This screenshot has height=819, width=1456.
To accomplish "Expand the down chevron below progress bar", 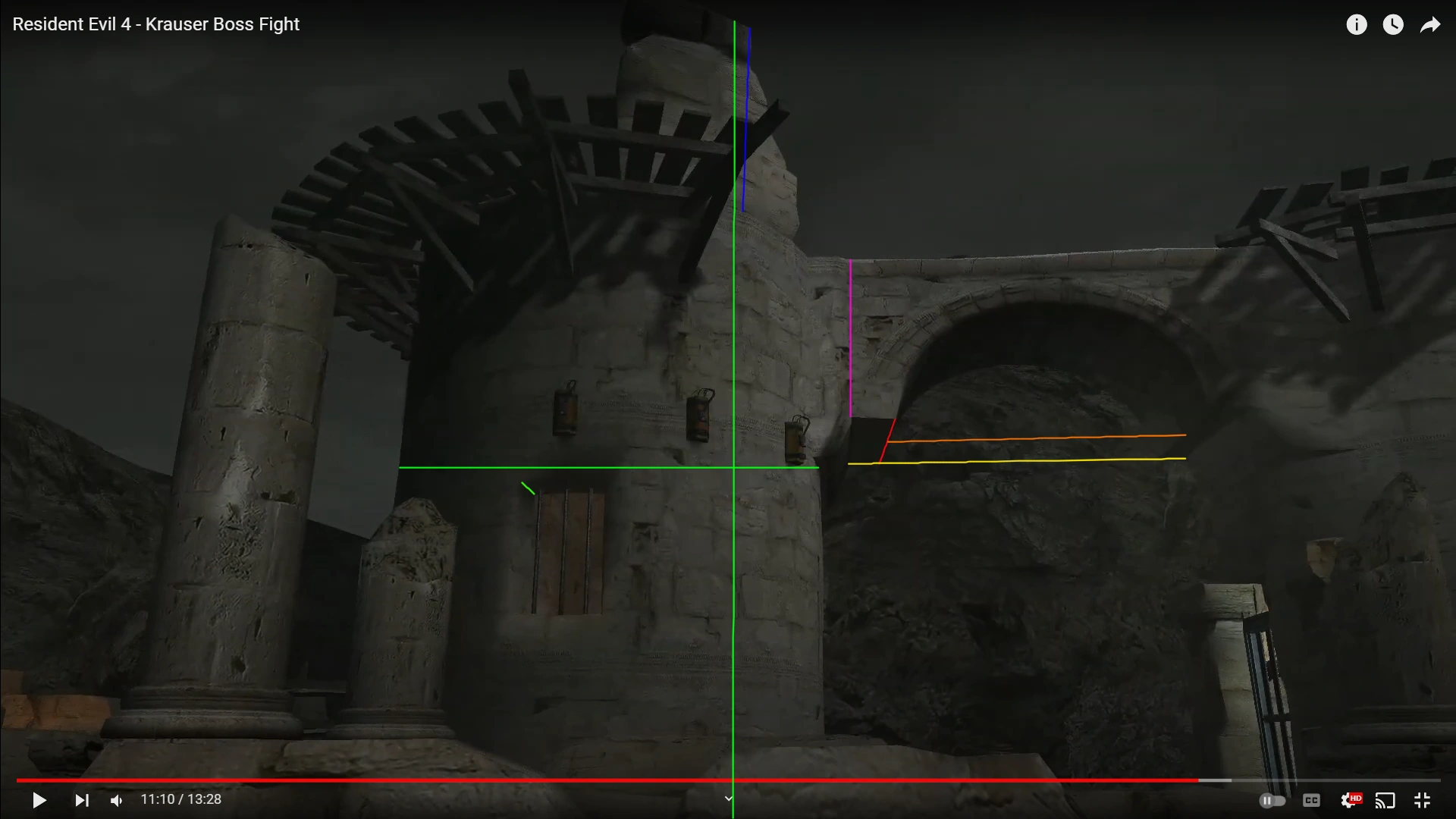I will (x=728, y=798).
